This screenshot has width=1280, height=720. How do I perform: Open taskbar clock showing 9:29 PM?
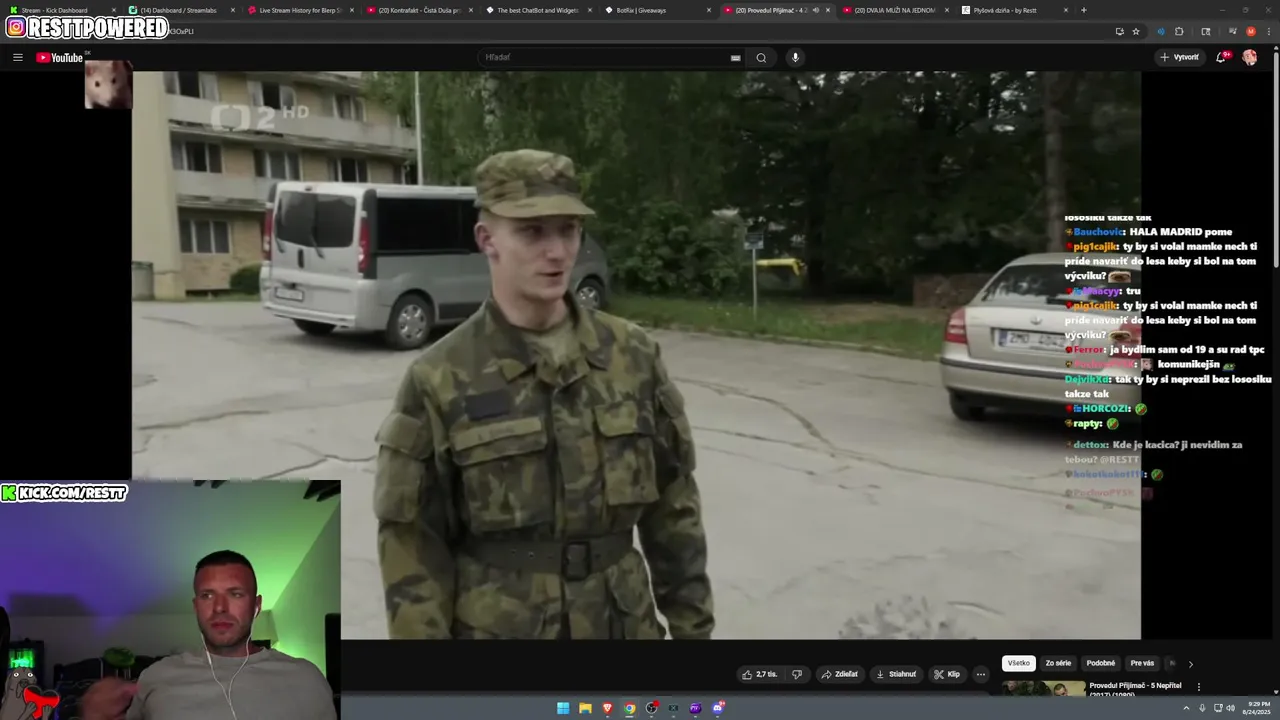click(1258, 708)
